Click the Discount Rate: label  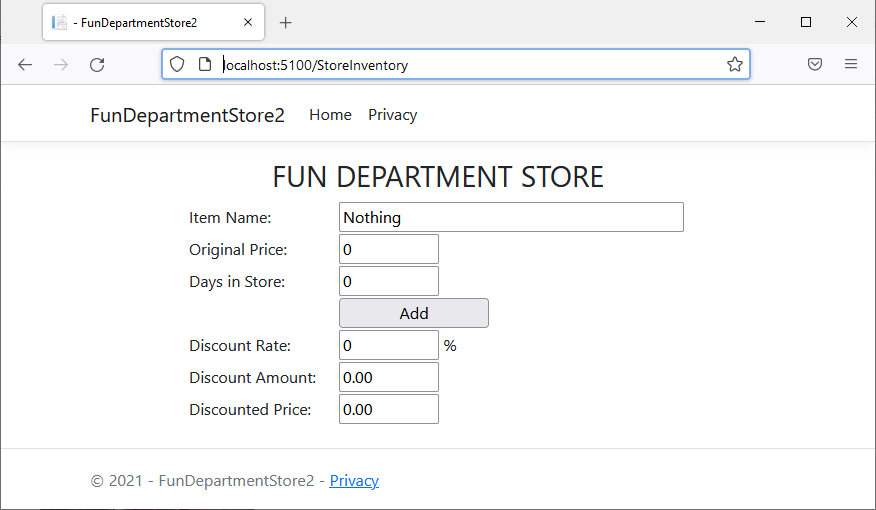tap(240, 346)
